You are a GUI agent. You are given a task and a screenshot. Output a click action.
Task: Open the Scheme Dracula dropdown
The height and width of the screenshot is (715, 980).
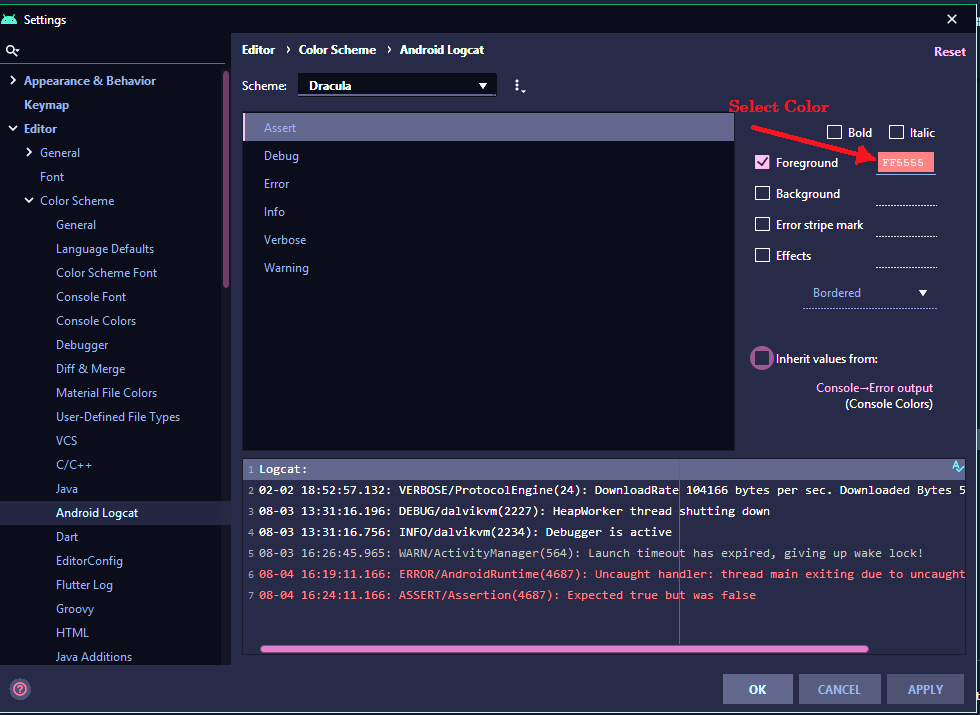397,86
